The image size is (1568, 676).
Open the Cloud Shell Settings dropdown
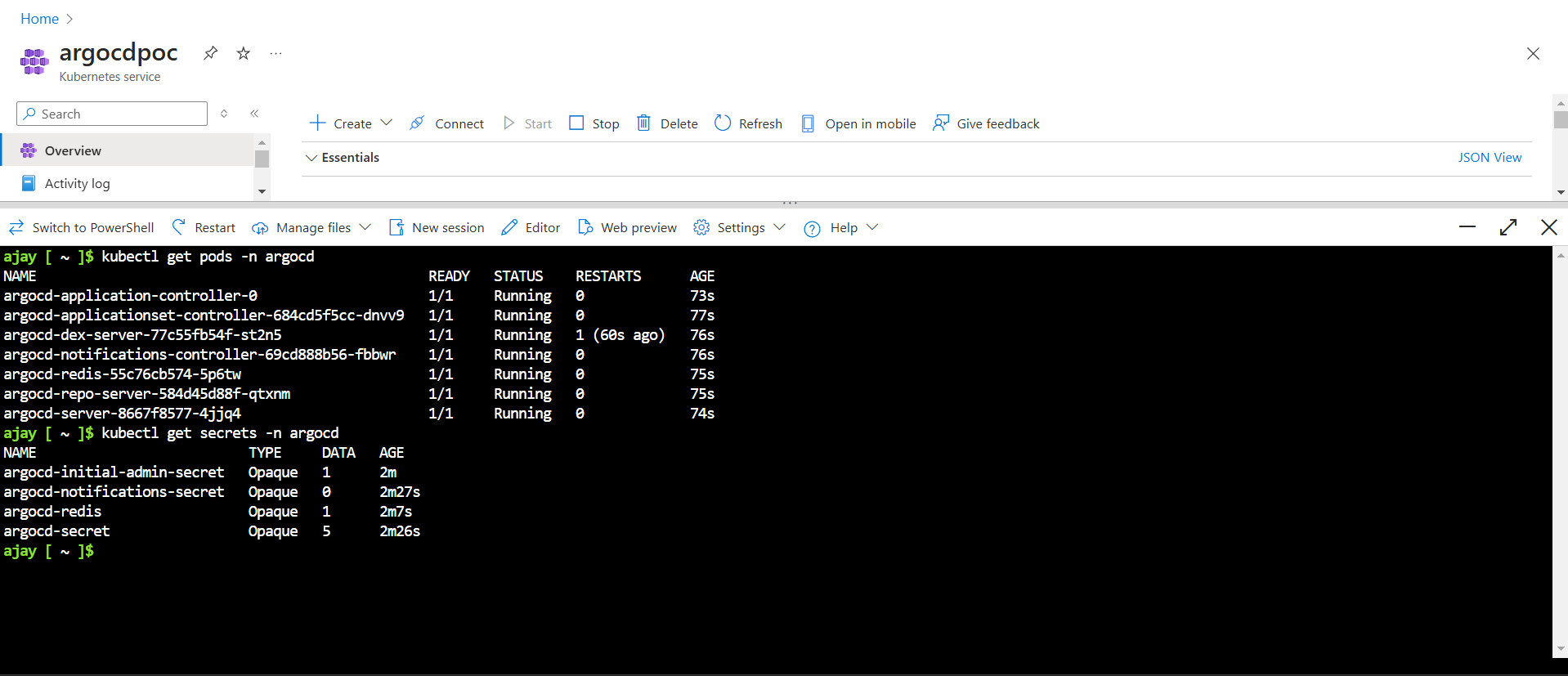(x=739, y=228)
